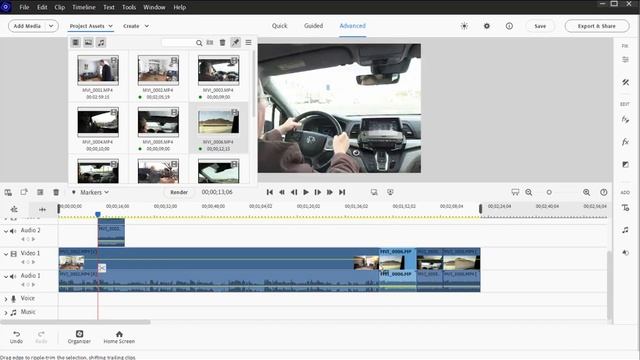640x360 pixels.
Task: Toggle still images filter in Project Assets
Action: (88, 42)
